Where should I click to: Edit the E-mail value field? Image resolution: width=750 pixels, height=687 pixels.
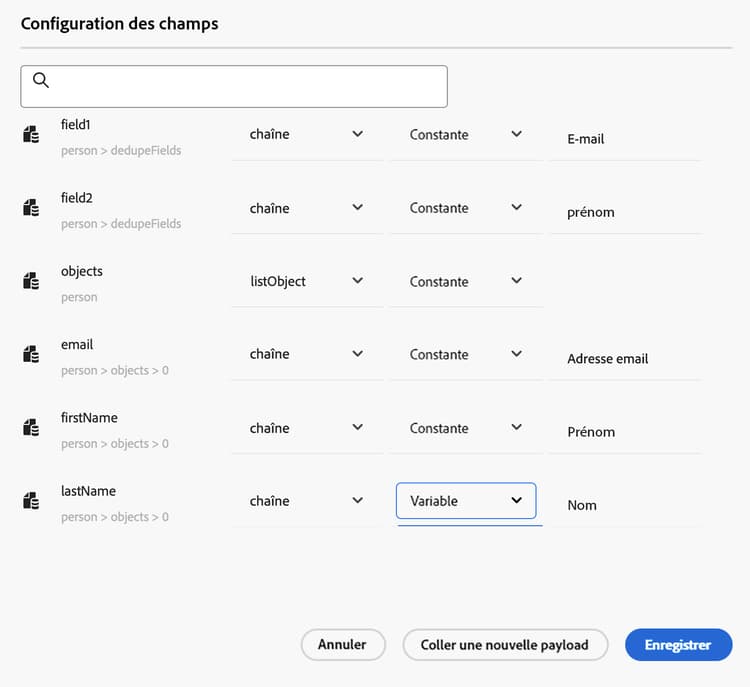click(625, 139)
